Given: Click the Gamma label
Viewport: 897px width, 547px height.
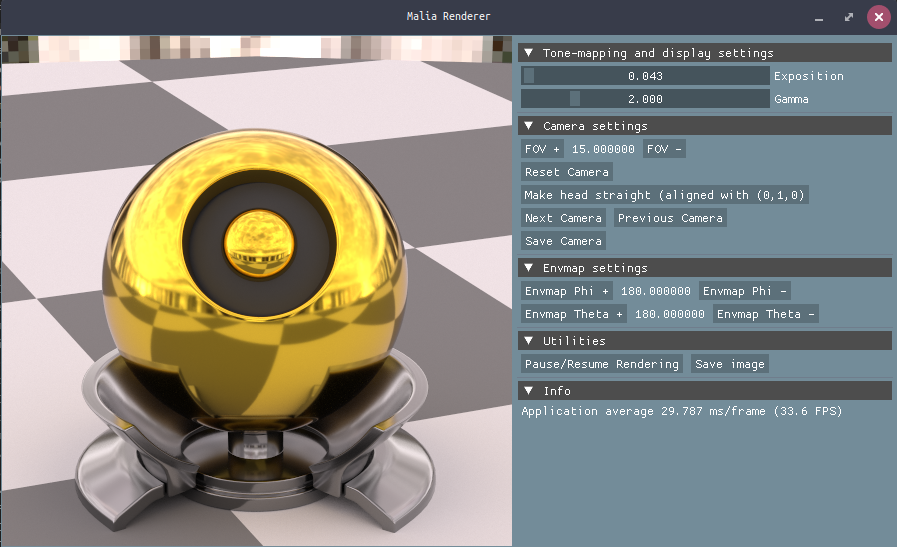Looking at the screenshot, I should [791, 99].
